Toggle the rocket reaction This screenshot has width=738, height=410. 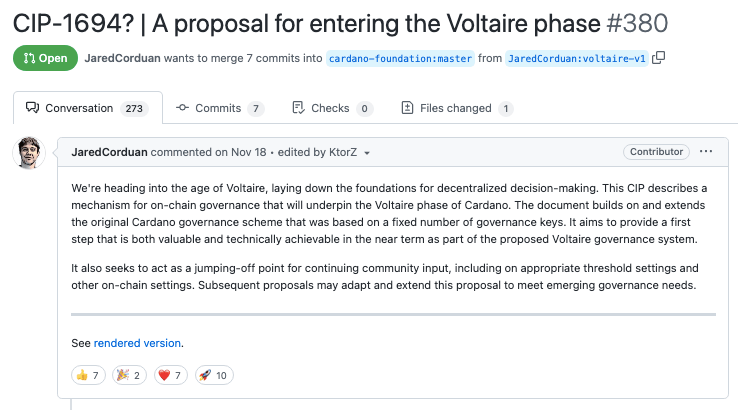click(x=214, y=375)
